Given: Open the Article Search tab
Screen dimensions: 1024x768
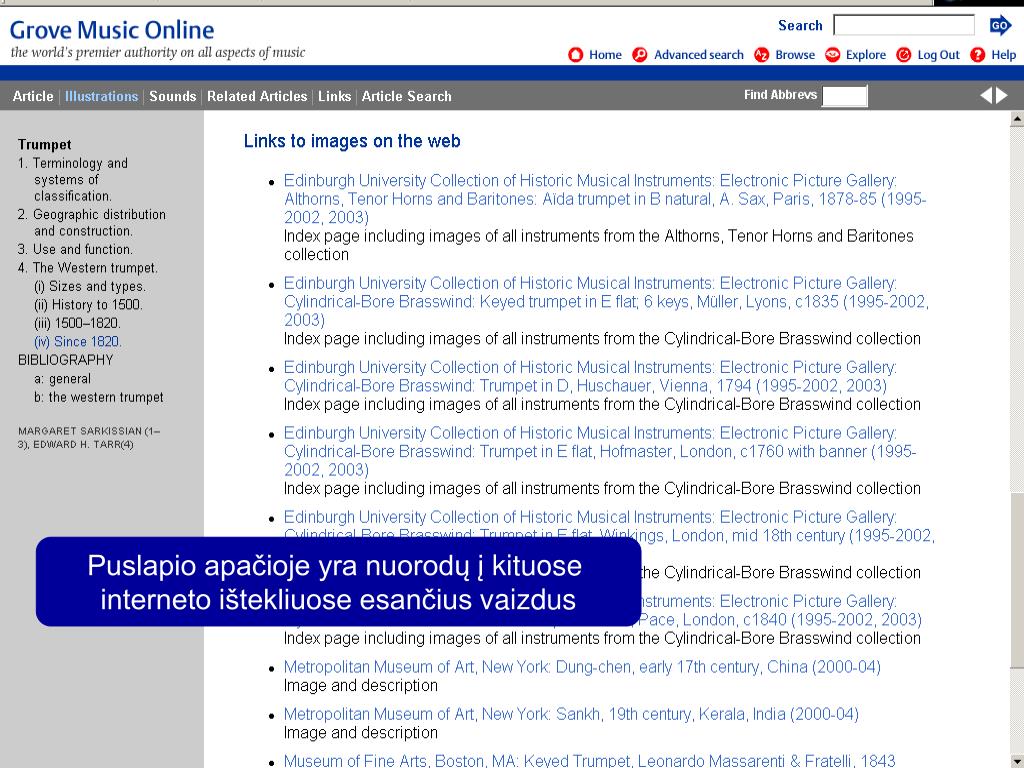Looking at the screenshot, I should tap(406, 96).
